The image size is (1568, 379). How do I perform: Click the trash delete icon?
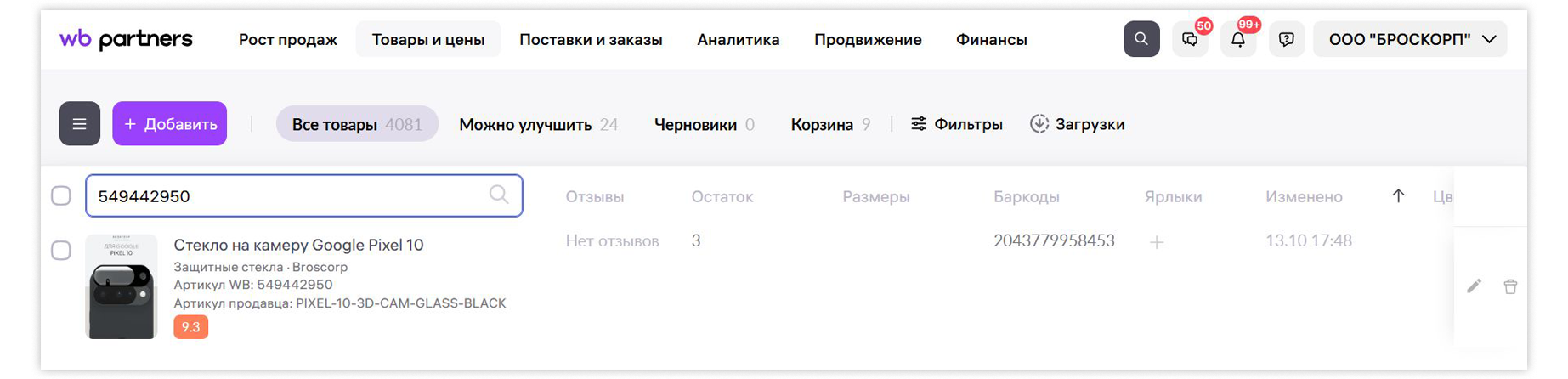point(1510,286)
